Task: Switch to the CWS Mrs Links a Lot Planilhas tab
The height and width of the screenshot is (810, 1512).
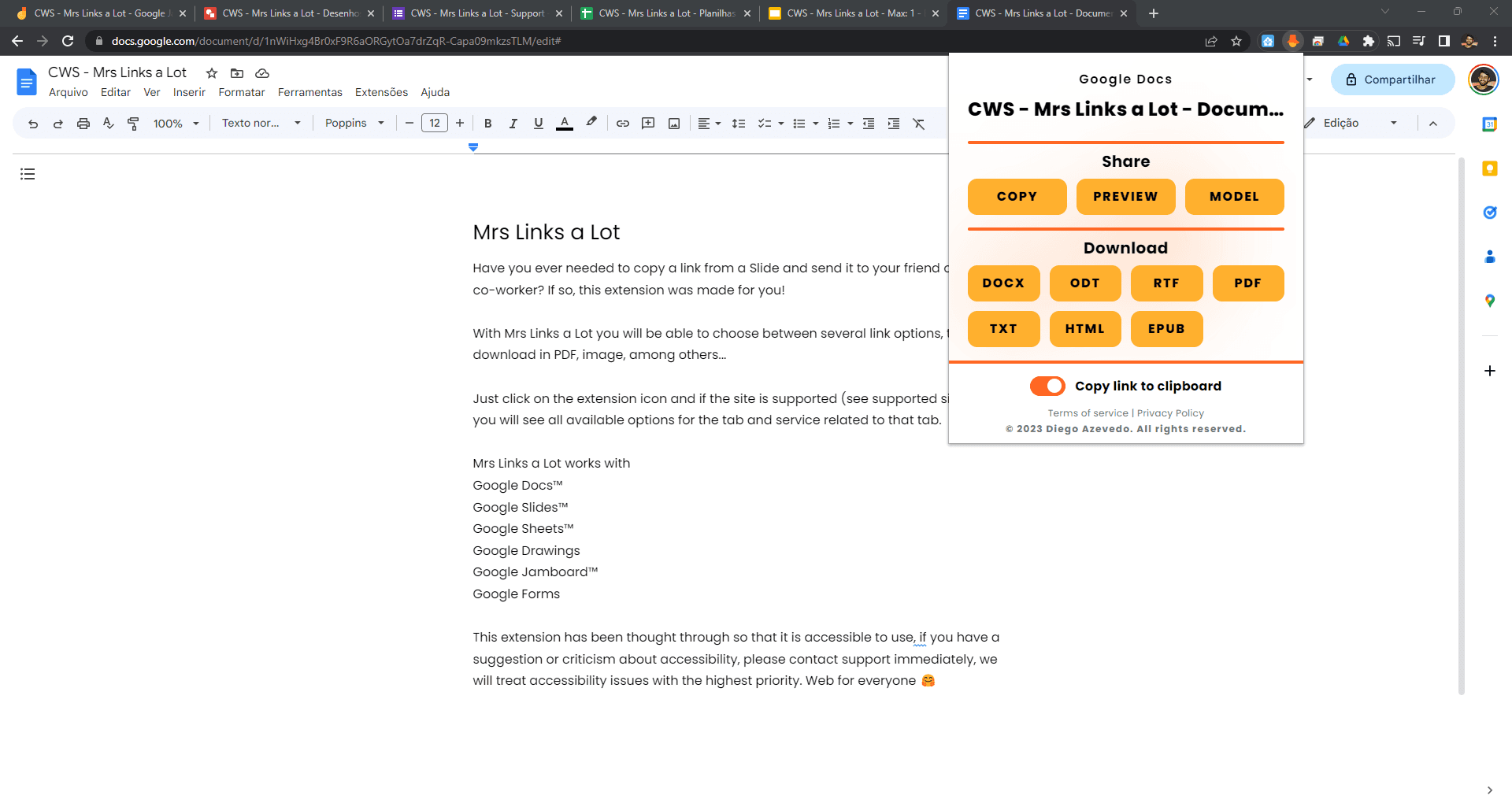Action: pyautogui.click(x=665, y=13)
